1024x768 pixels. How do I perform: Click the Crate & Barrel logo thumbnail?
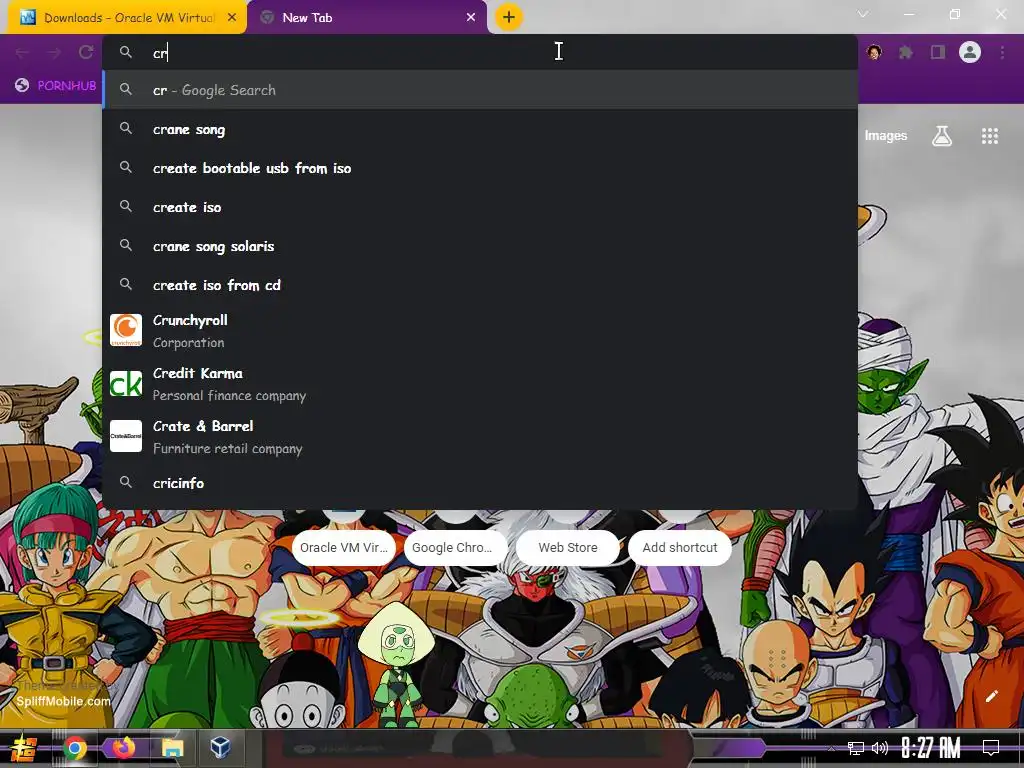pyautogui.click(x=126, y=436)
